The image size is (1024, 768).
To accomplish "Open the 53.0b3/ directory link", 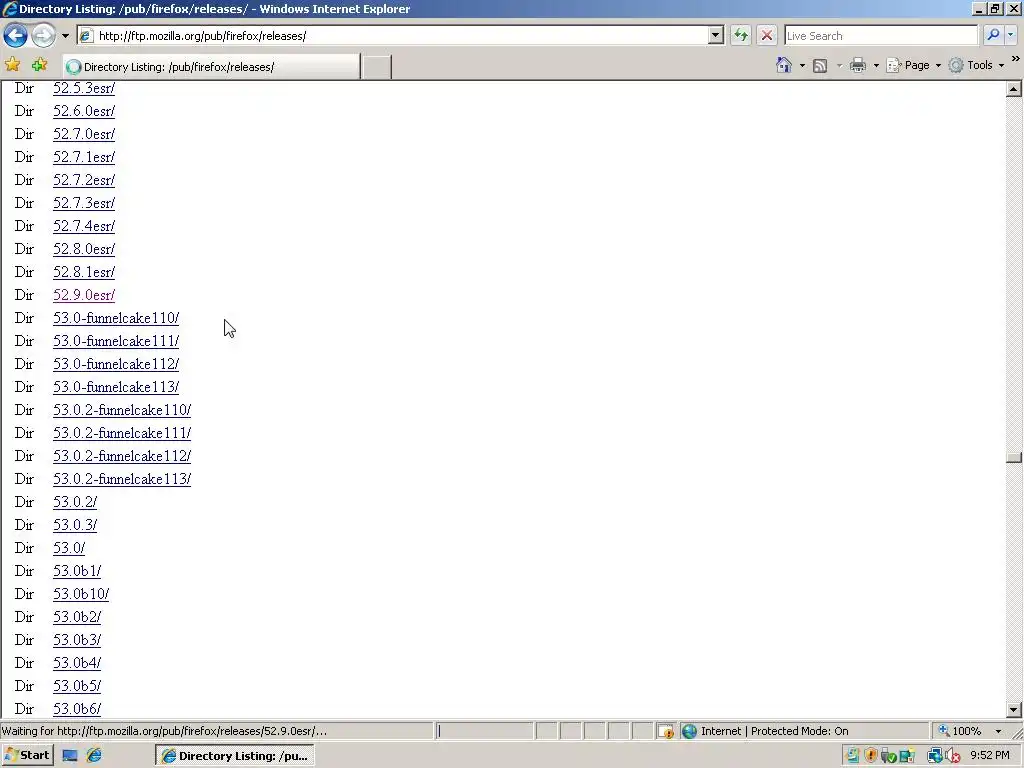I will pos(77,639).
